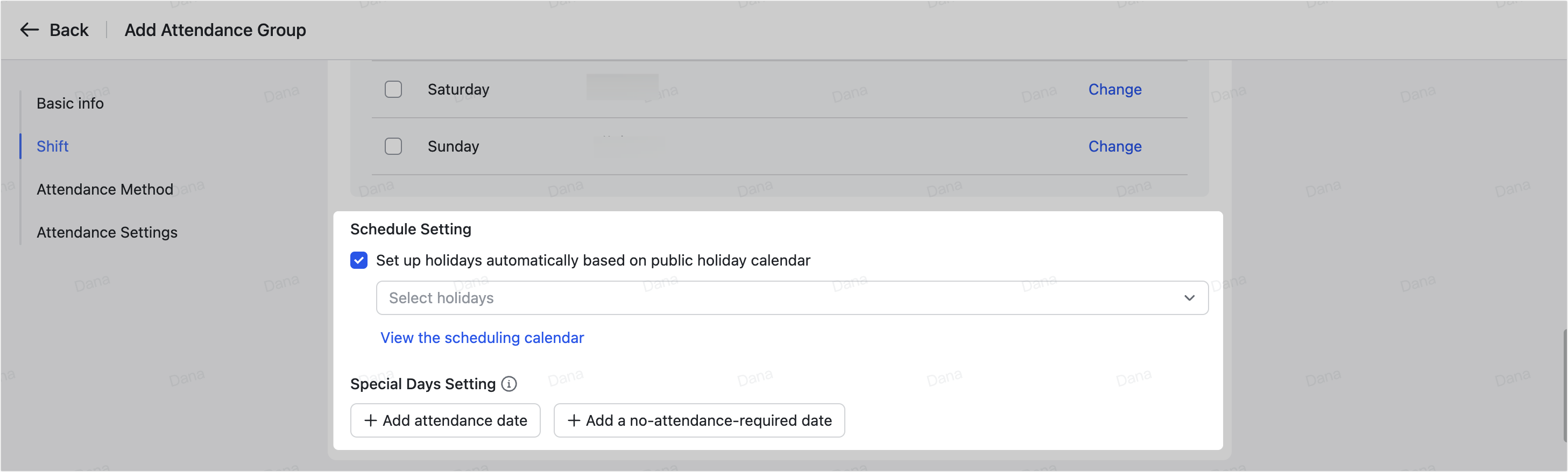Open the Special Days Setting info tooltip
1568x472 pixels.
tap(510, 384)
